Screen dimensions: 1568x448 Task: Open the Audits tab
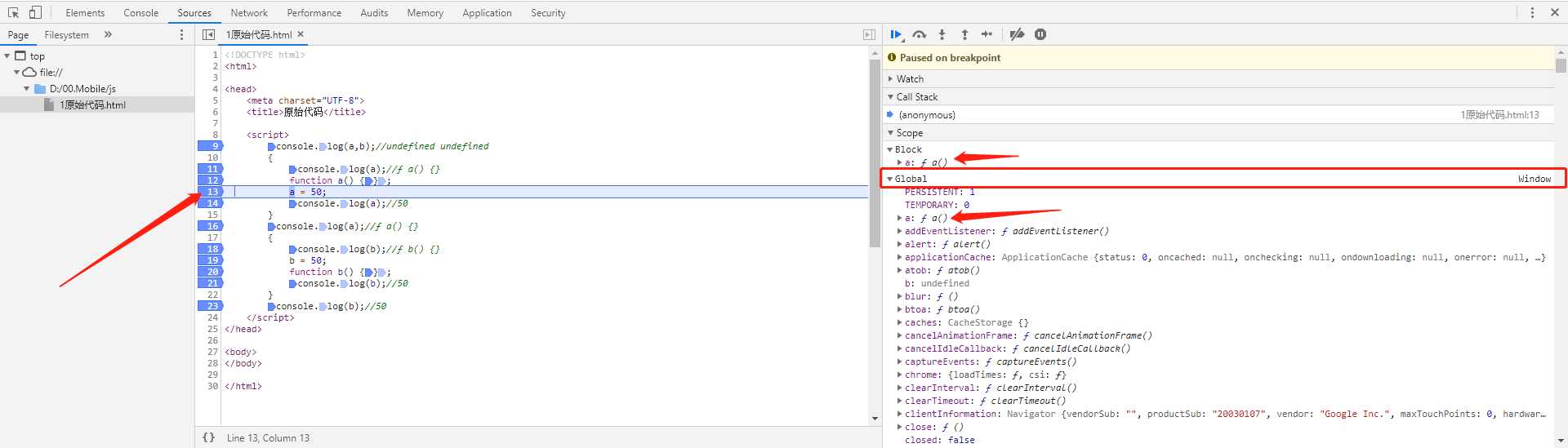tap(374, 13)
